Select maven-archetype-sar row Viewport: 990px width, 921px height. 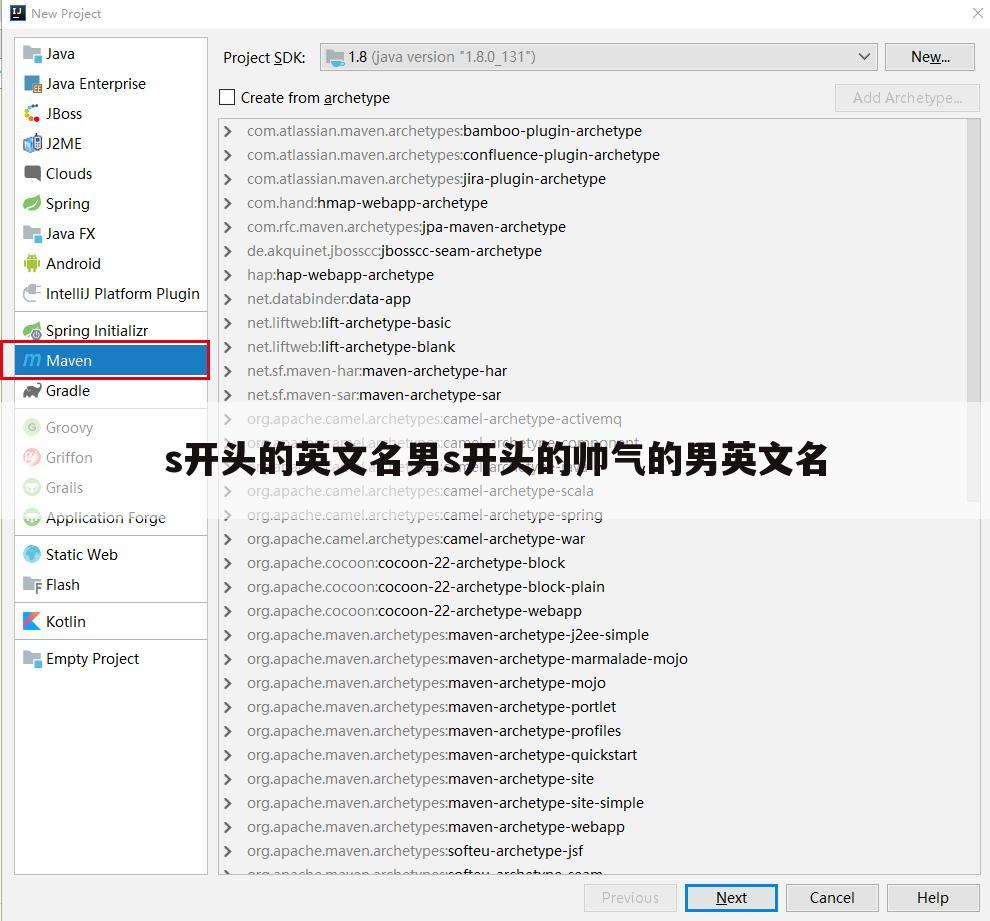click(592, 395)
